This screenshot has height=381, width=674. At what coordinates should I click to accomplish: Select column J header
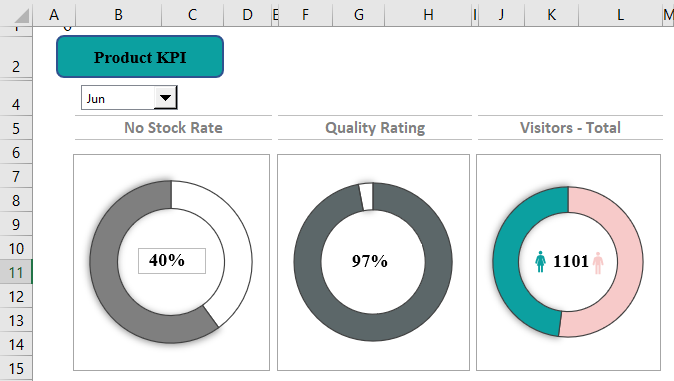pos(501,14)
